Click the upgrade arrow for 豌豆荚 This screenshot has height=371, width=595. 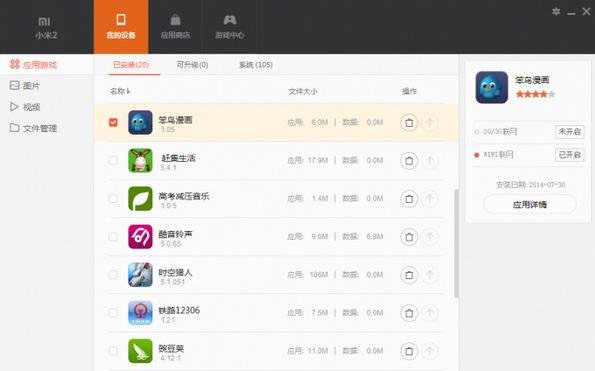430,351
